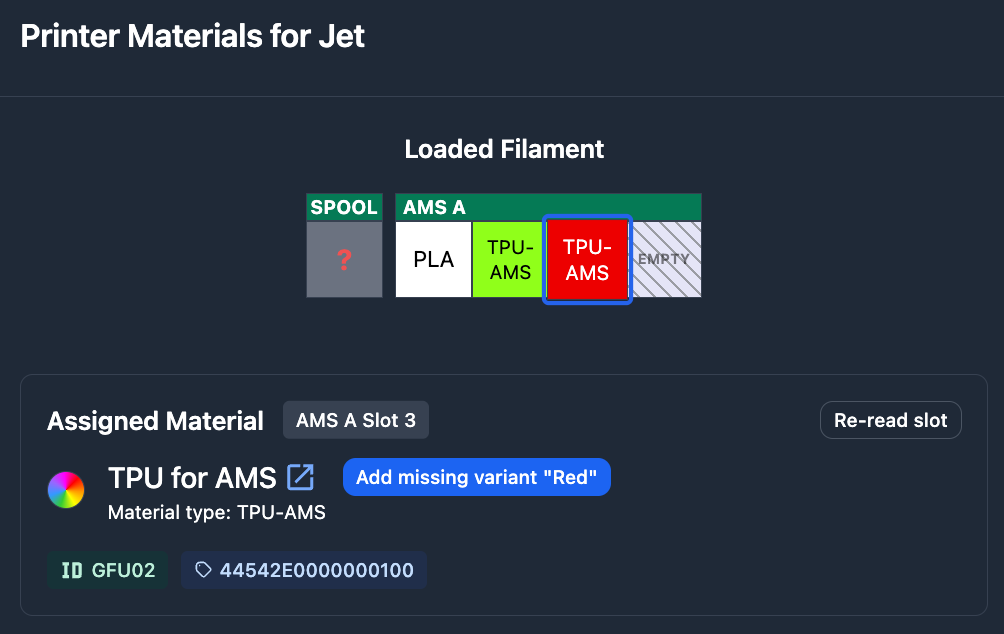1004x634 pixels.
Task: Add the missing variant "Red"
Action: (x=476, y=478)
